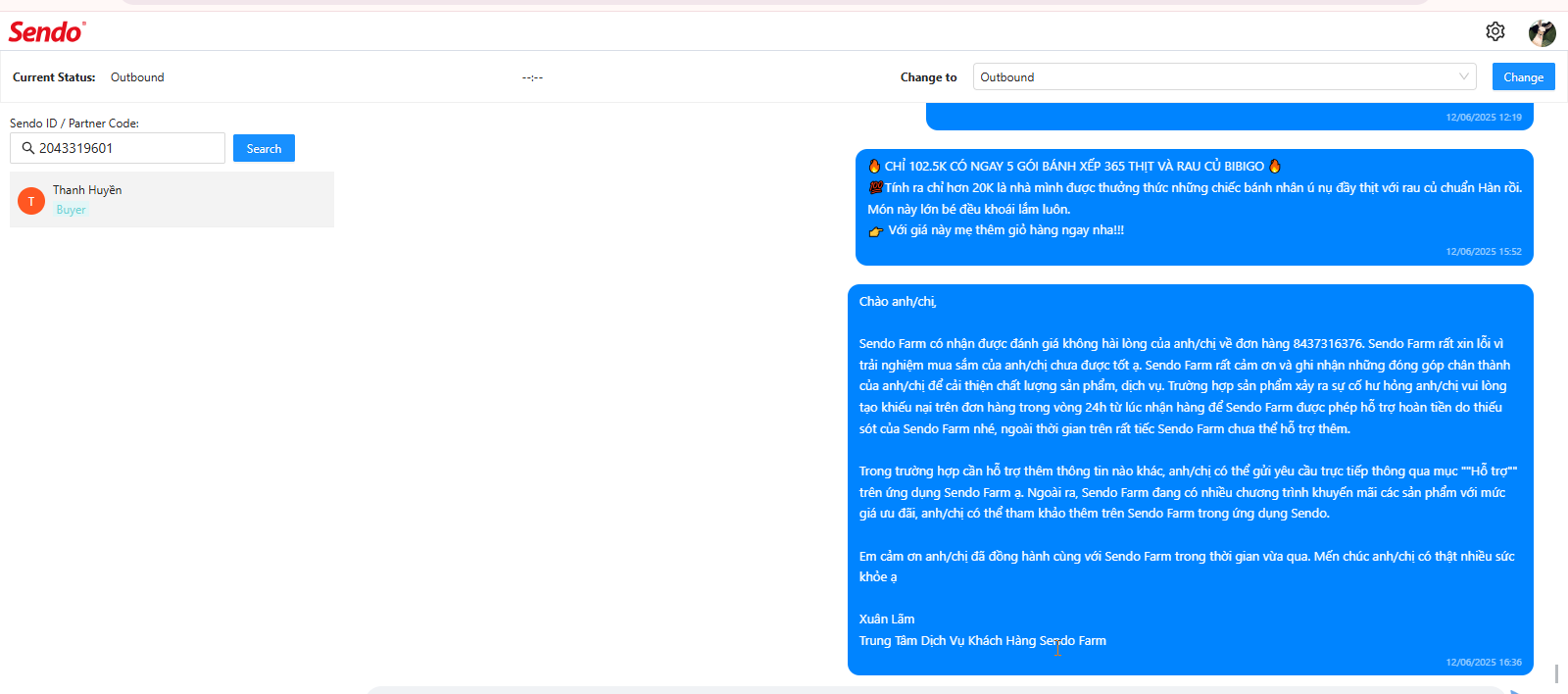Image resolution: width=1568 pixels, height=694 pixels.
Task: Click the 'Xuân Lâm' signature text
Action: tap(887, 620)
